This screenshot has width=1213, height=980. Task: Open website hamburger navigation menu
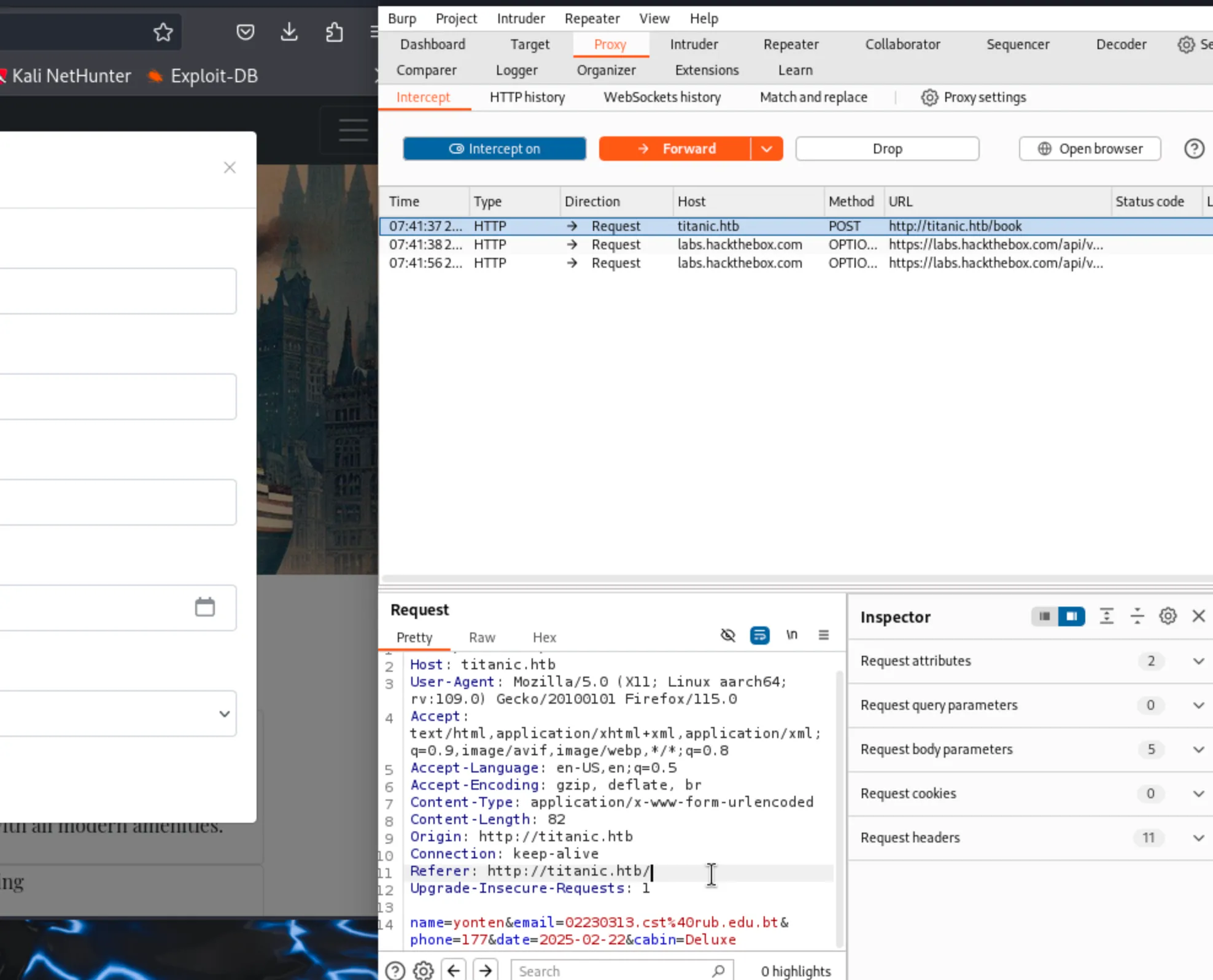coord(353,130)
